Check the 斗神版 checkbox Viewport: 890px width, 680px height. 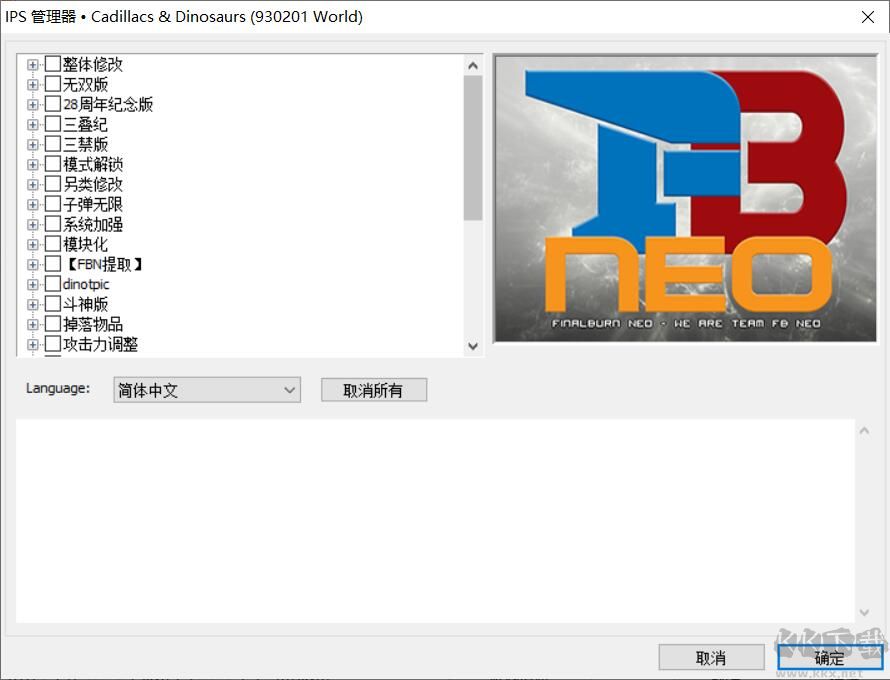53,304
